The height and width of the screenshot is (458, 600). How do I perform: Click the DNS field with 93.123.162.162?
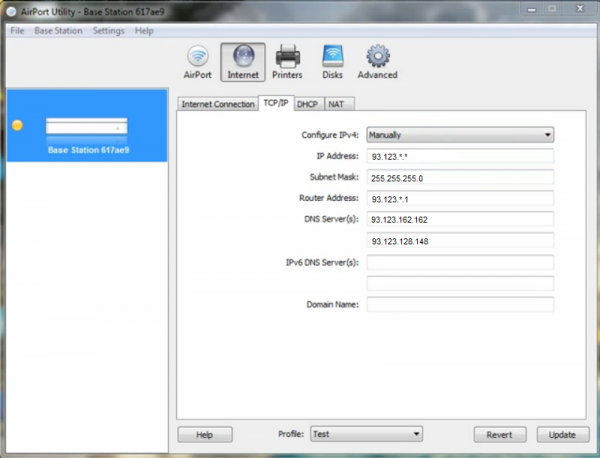click(460, 219)
